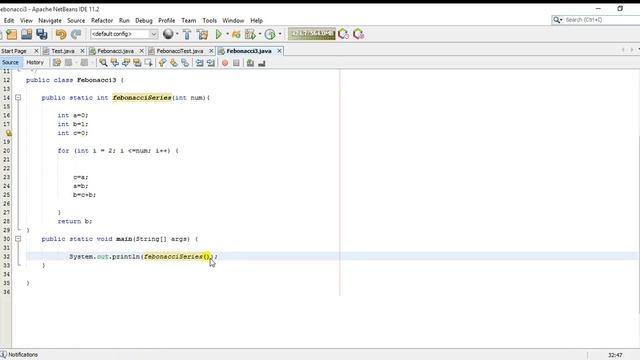Click the Find Selection magnifier icon
Screen dimensions: 640x360
103,63
